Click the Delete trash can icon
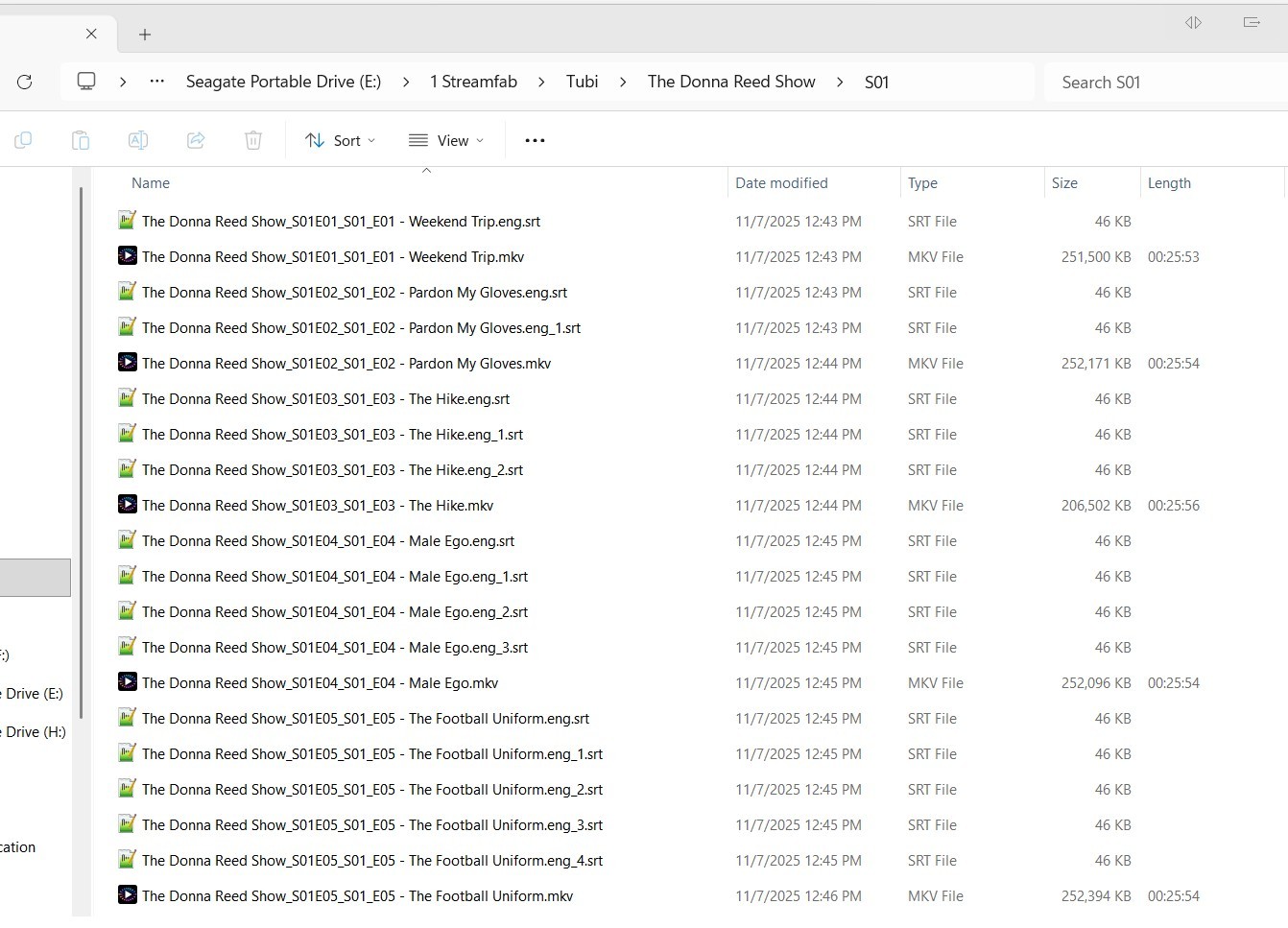The image size is (1288, 928). click(x=253, y=141)
